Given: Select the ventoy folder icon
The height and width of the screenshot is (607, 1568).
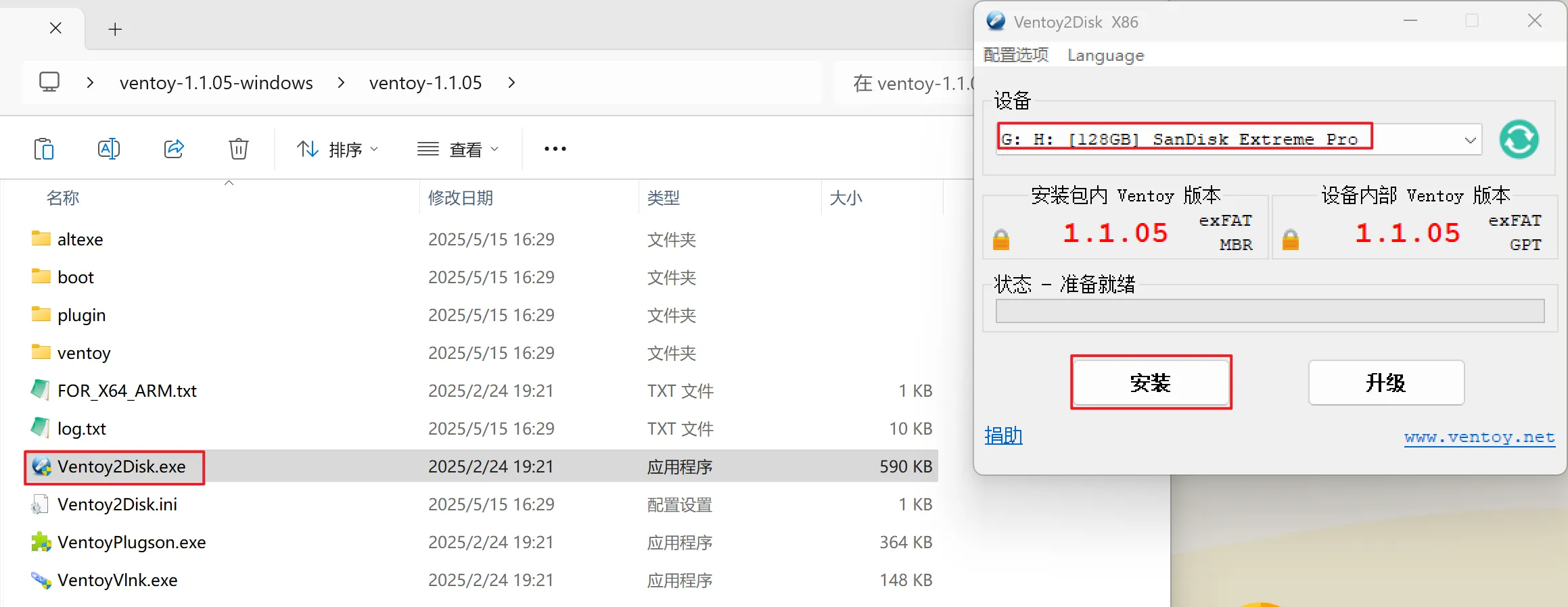Looking at the screenshot, I should [41, 352].
